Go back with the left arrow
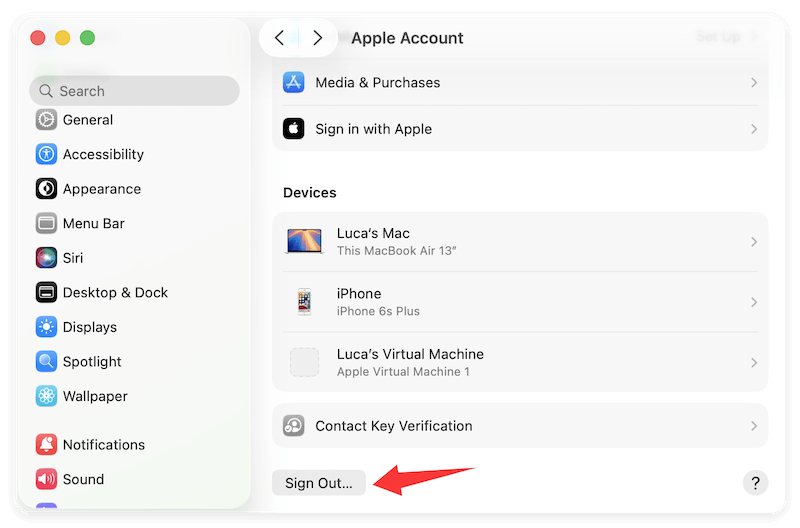This screenshot has width=800, height=528. click(279, 38)
